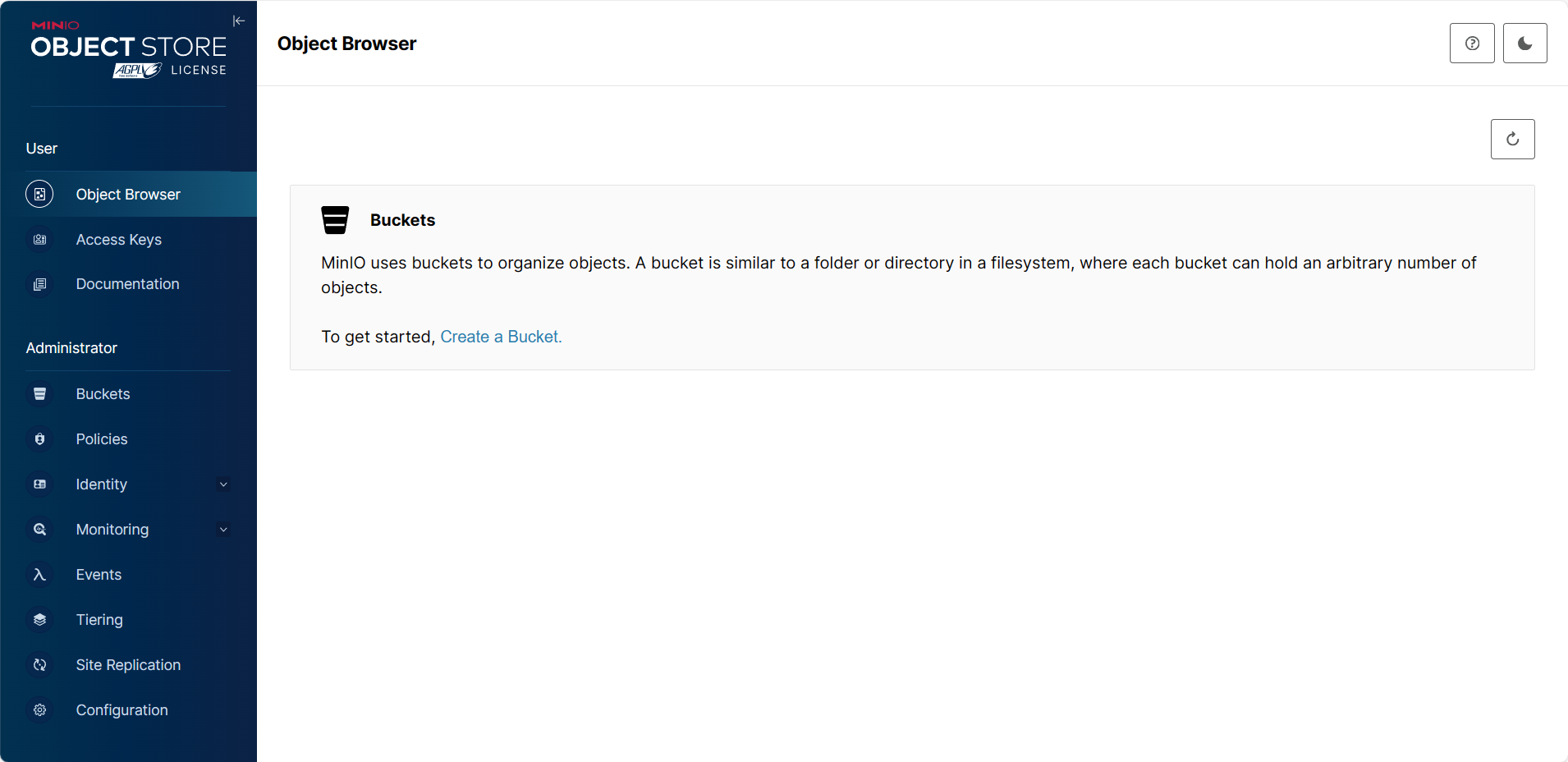1568x762 pixels.
Task: Refresh the object browser list
Action: (x=1512, y=140)
